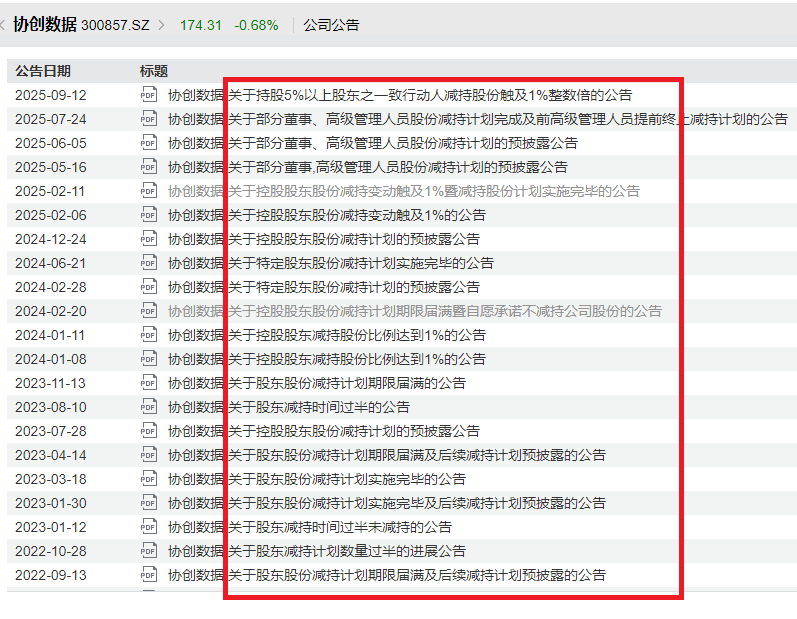Click PDF icon for 2023-03-18 announcement
797x619 pixels.
149,478
